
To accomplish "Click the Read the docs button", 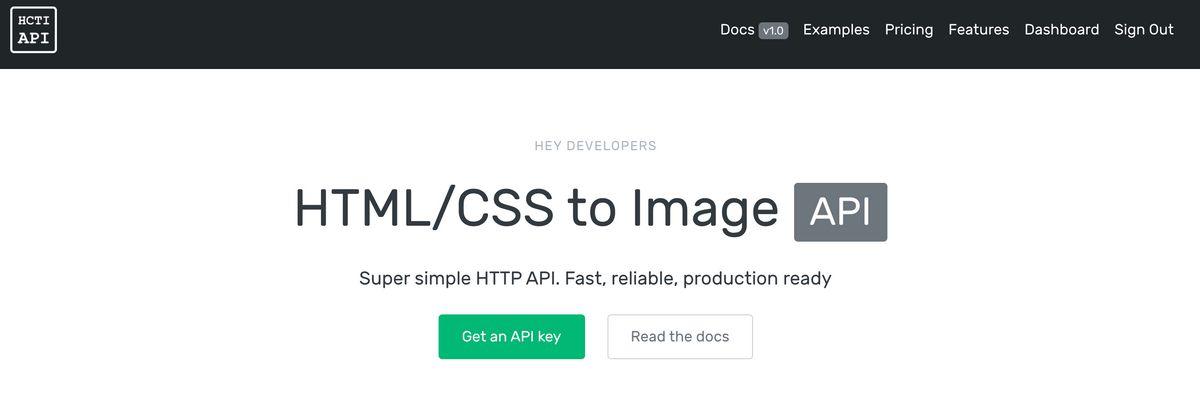I will pyautogui.click(x=680, y=337).
